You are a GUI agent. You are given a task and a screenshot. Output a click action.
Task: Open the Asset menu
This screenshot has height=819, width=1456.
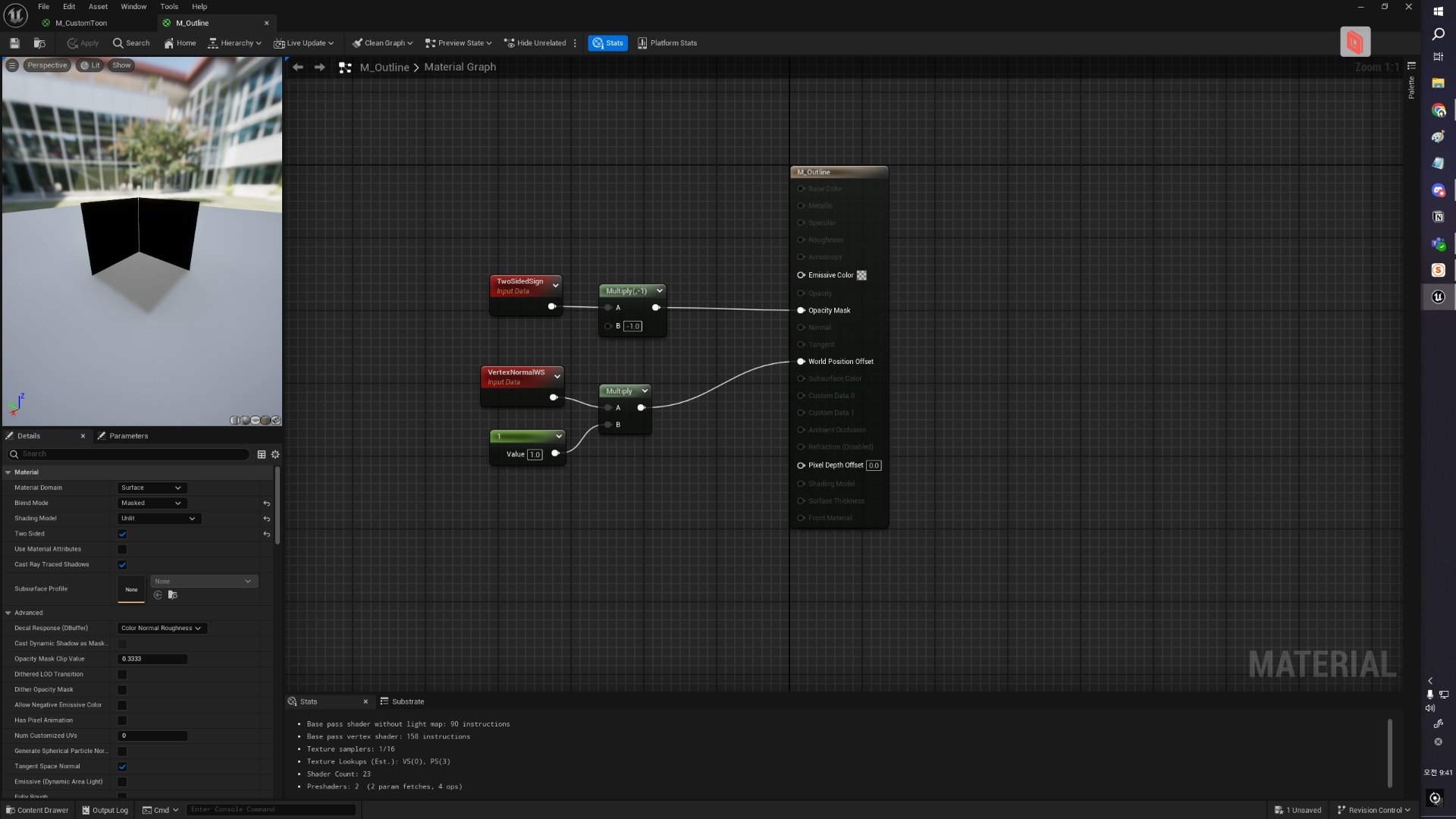98,7
